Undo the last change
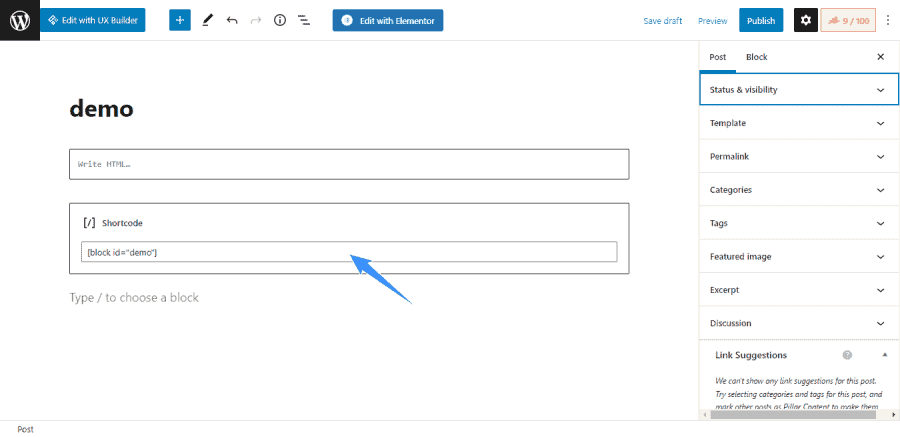Screen dimensions: 900x437 pyautogui.click(x=232, y=20)
